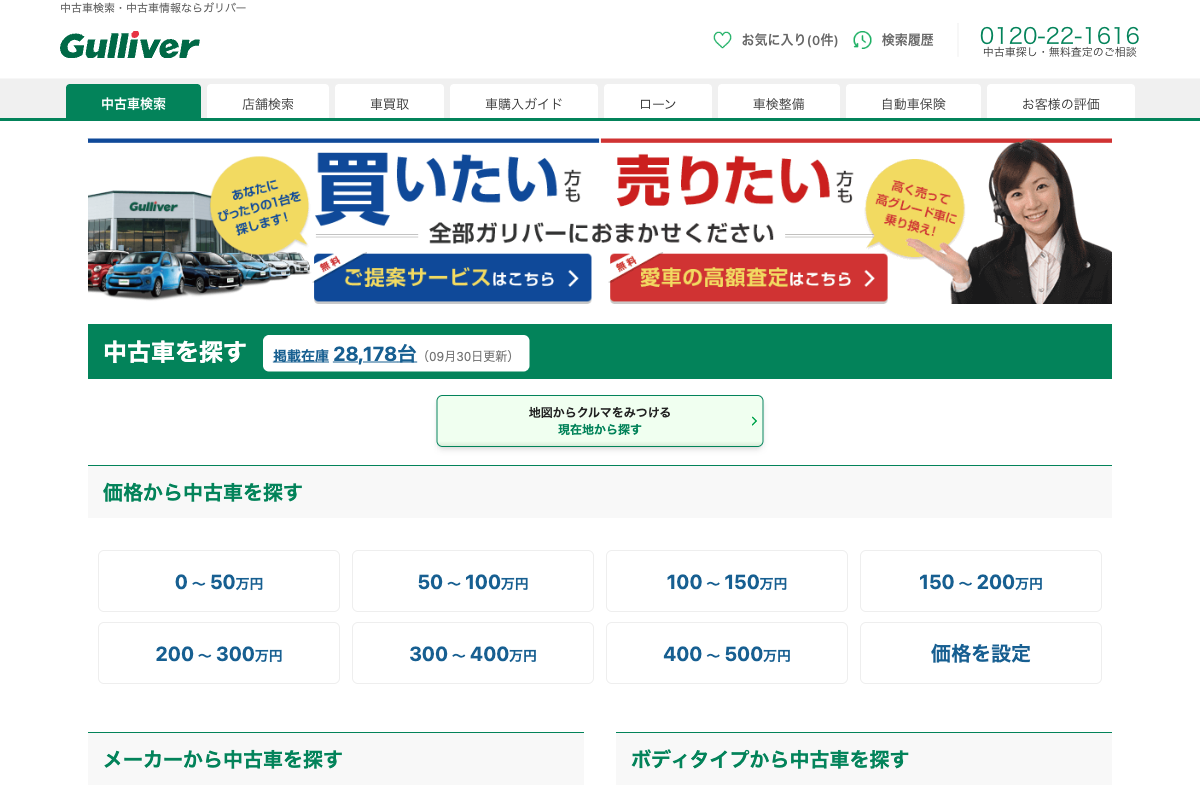The image size is (1200, 800).
Task: Switch to the 車買取 tab
Action: pos(389,103)
